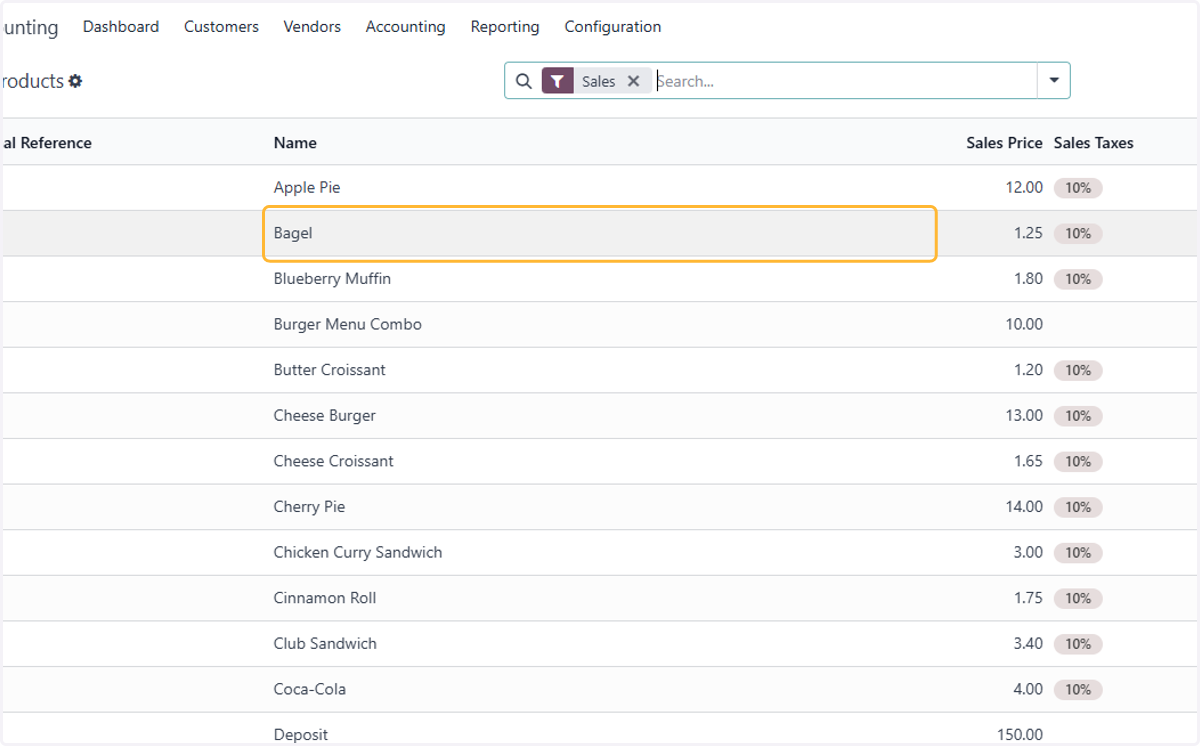This screenshot has height=746, width=1200.
Task: Click the 10% tax tag on Coca-Cola
Action: click(1078, 689)
